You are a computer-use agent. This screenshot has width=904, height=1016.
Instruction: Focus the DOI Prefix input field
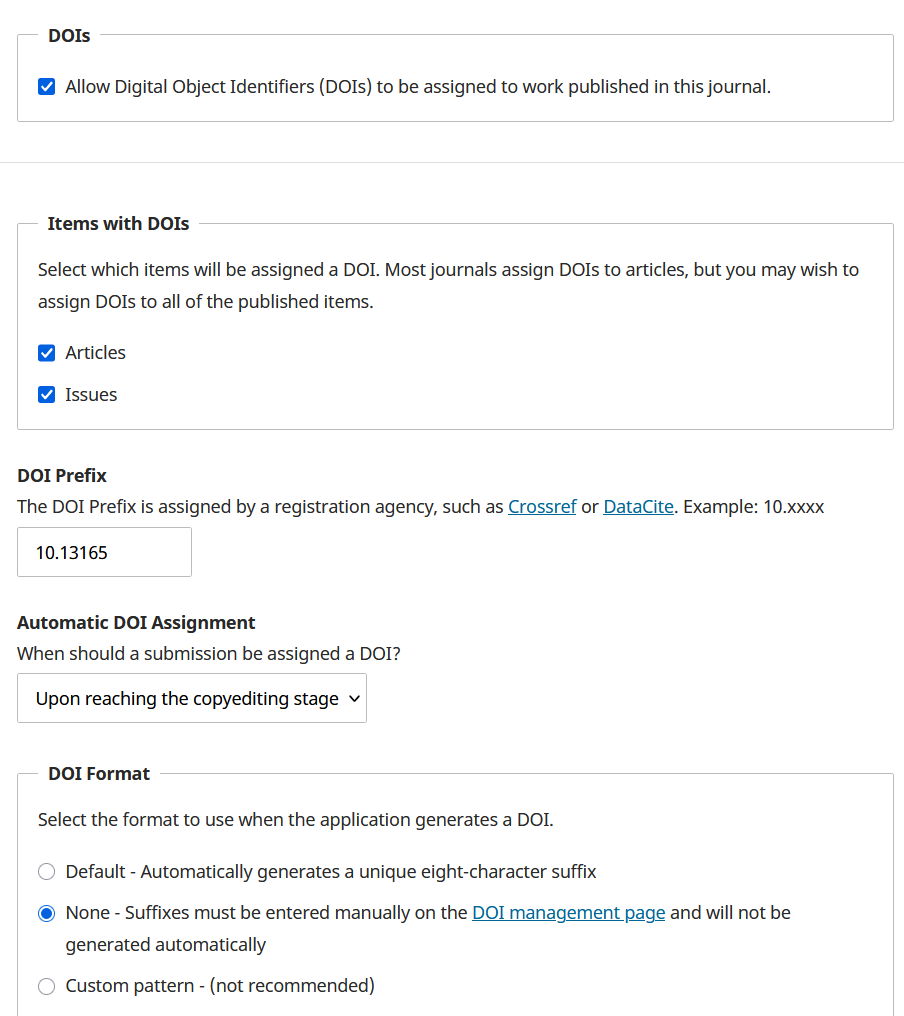click(104, 552)
